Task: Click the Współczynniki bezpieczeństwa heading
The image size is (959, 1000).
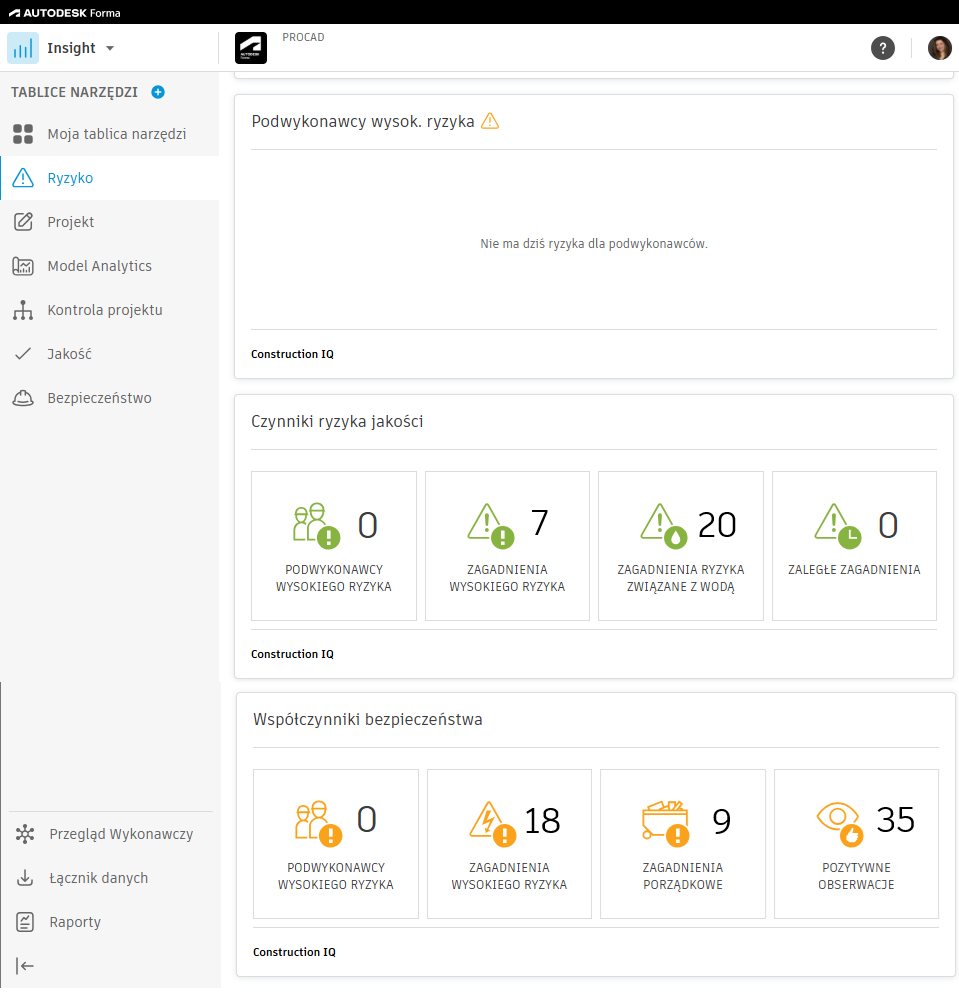Action: coord(367,719)
